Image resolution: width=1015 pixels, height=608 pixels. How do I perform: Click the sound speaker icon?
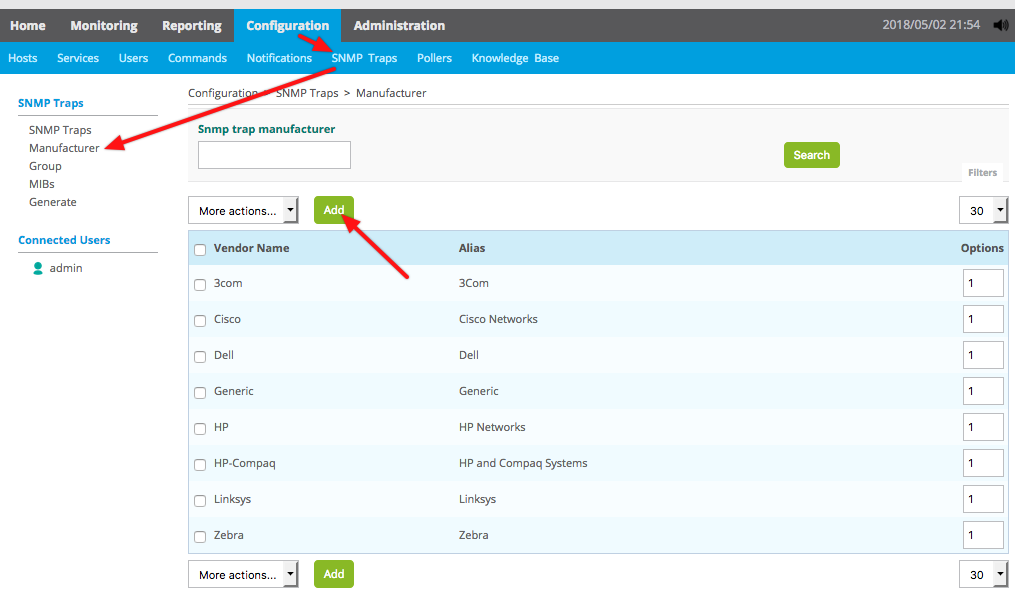click(x=1001, y=26)
